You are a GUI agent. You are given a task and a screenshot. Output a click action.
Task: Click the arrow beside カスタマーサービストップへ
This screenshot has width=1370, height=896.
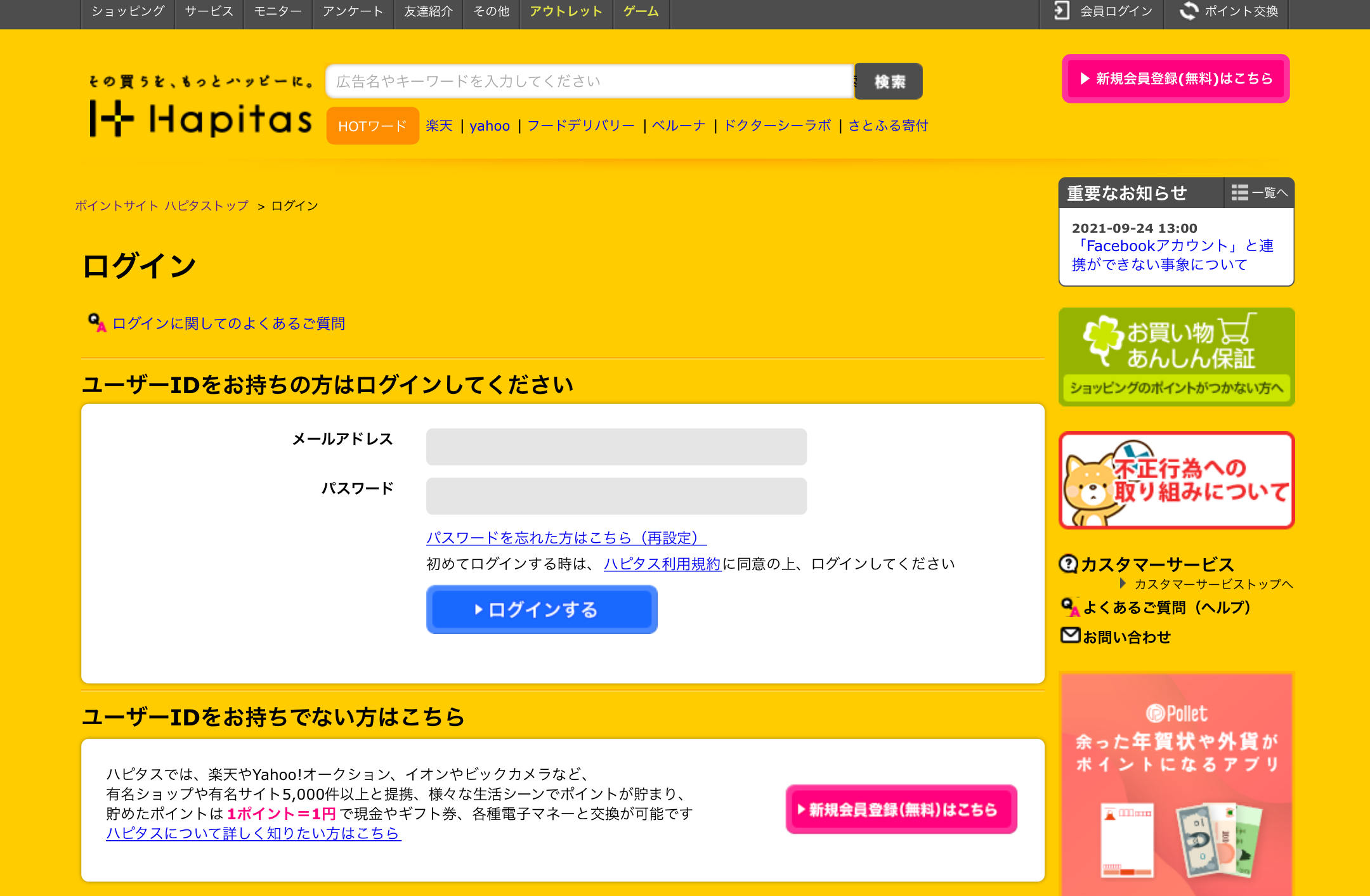(x=1123, y=583)
